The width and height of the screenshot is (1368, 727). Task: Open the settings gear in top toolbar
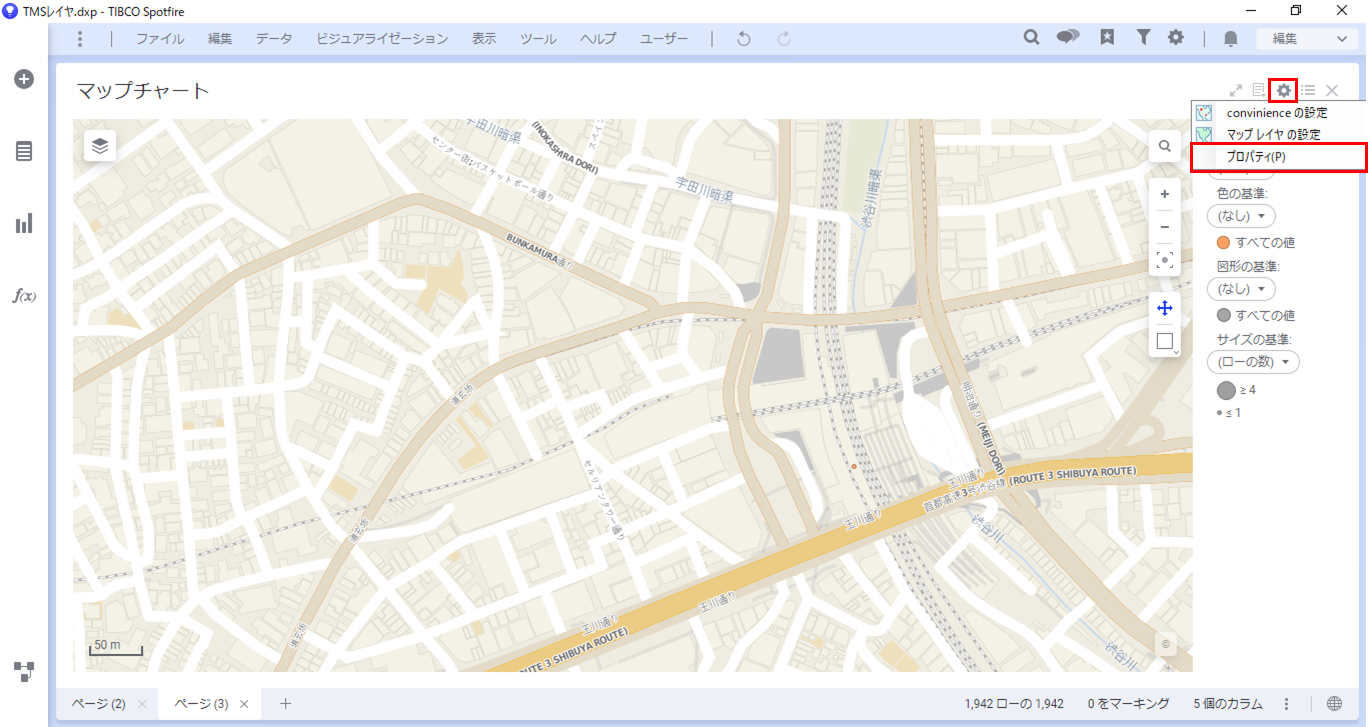click(x=1176, y=38)
